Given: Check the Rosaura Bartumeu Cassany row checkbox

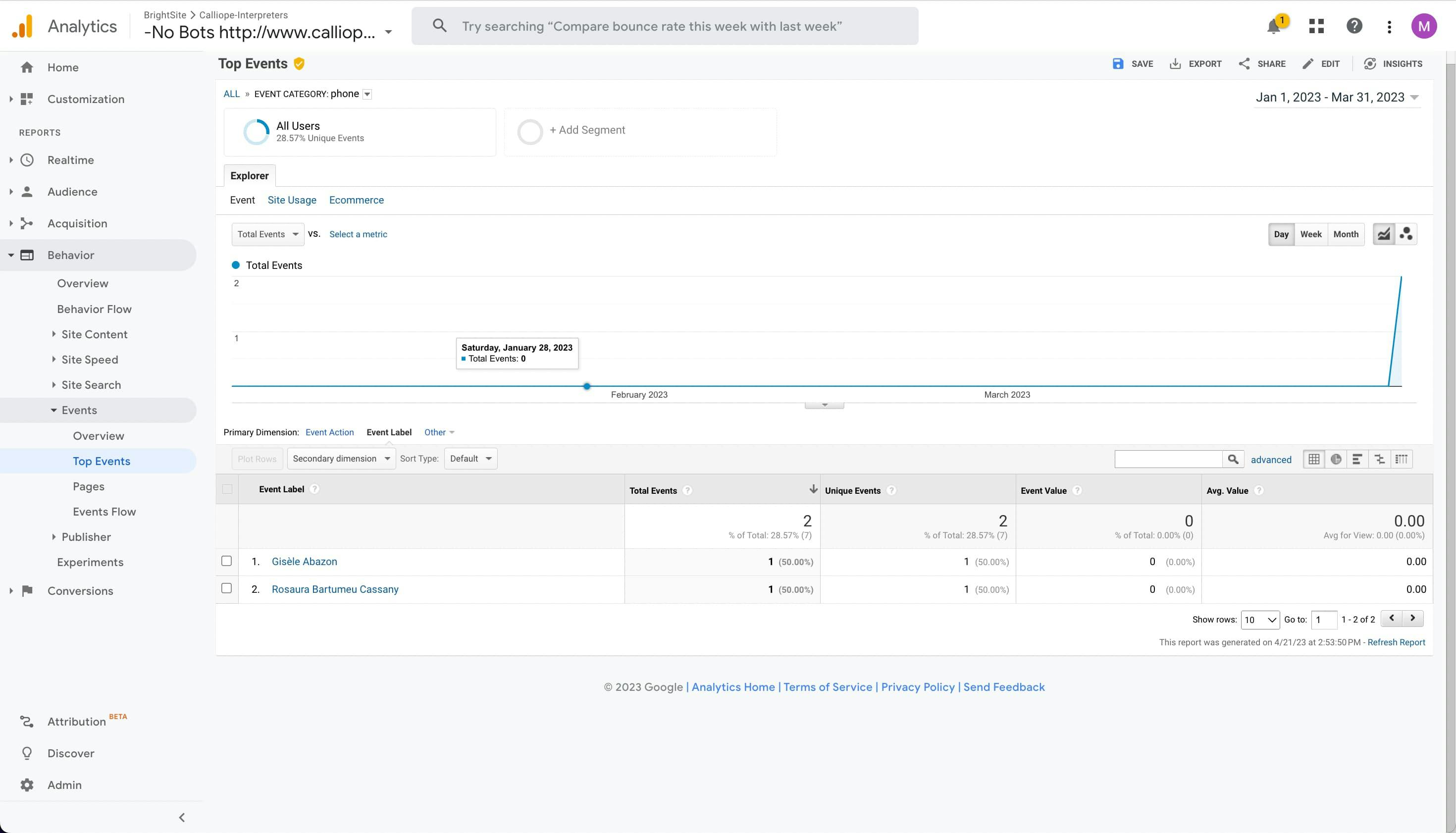Looking at the screenshot, I should (226, 589).
